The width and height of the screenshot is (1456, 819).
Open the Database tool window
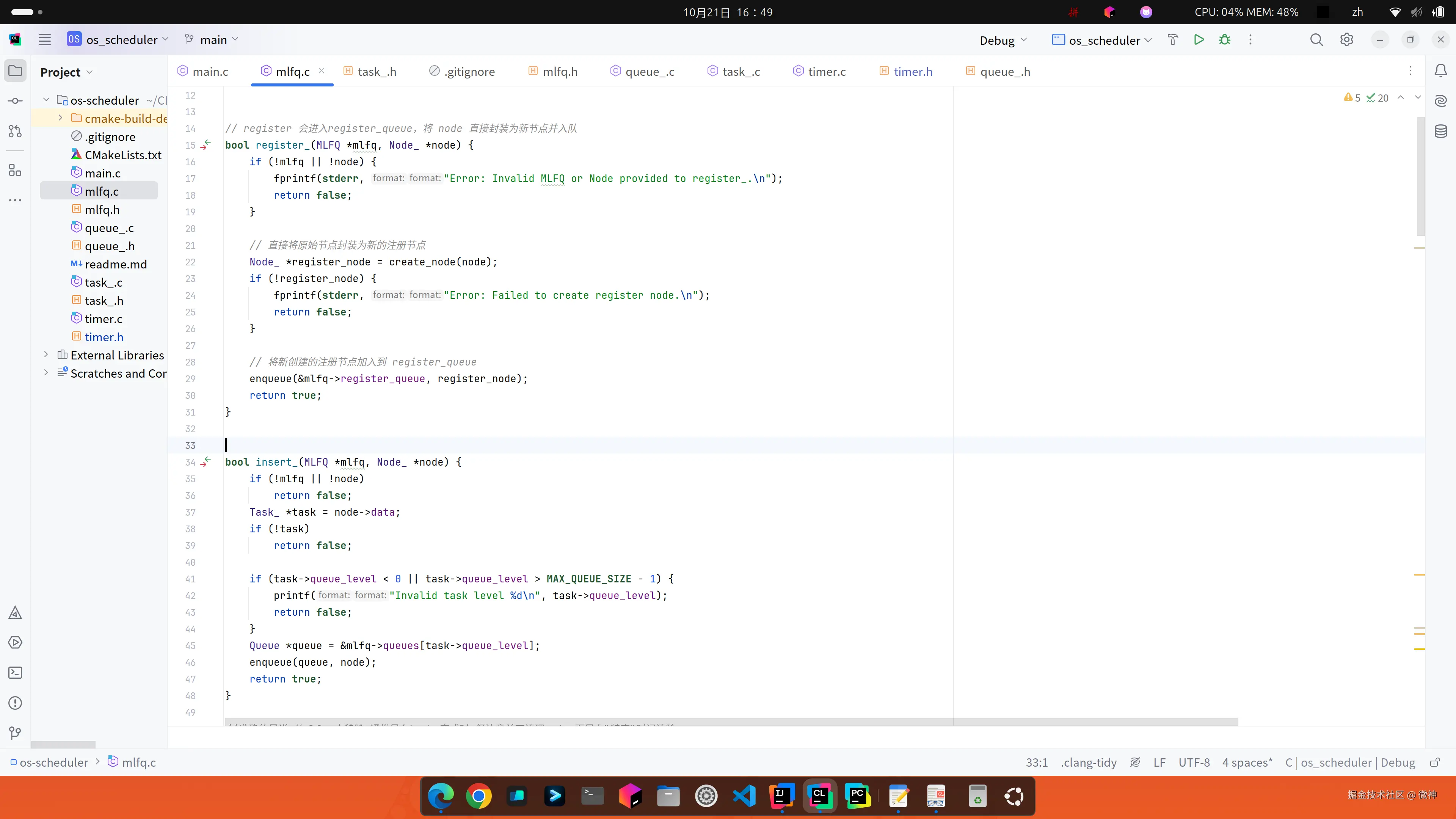tap(1441, 131)
